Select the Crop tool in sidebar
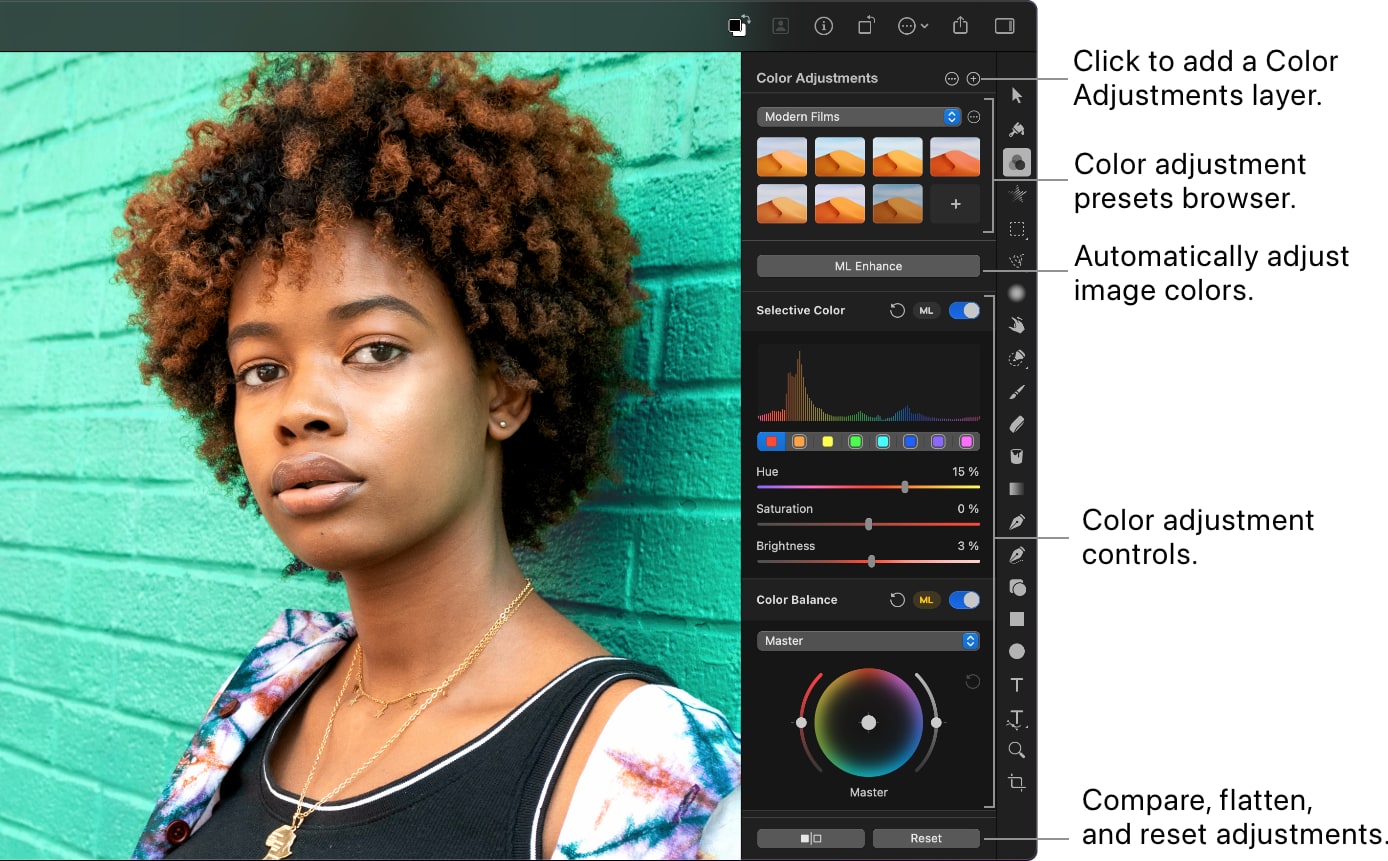This screenshot has height=861, width=1388. point(1017,783)
